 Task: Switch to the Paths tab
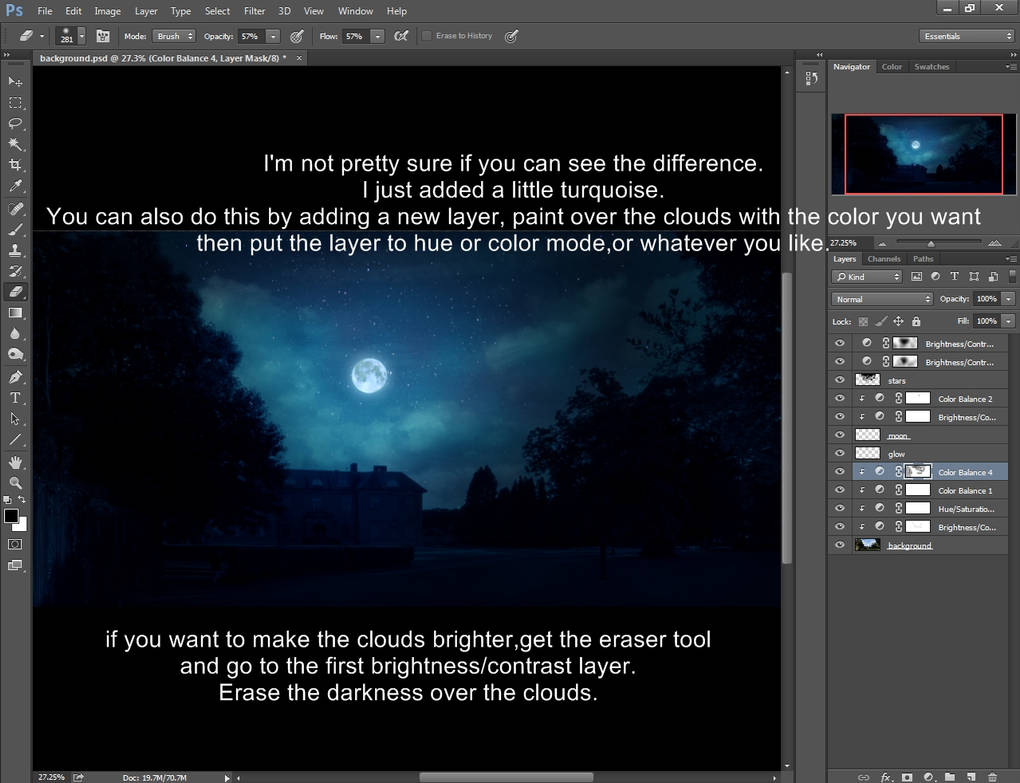(923, 259)
